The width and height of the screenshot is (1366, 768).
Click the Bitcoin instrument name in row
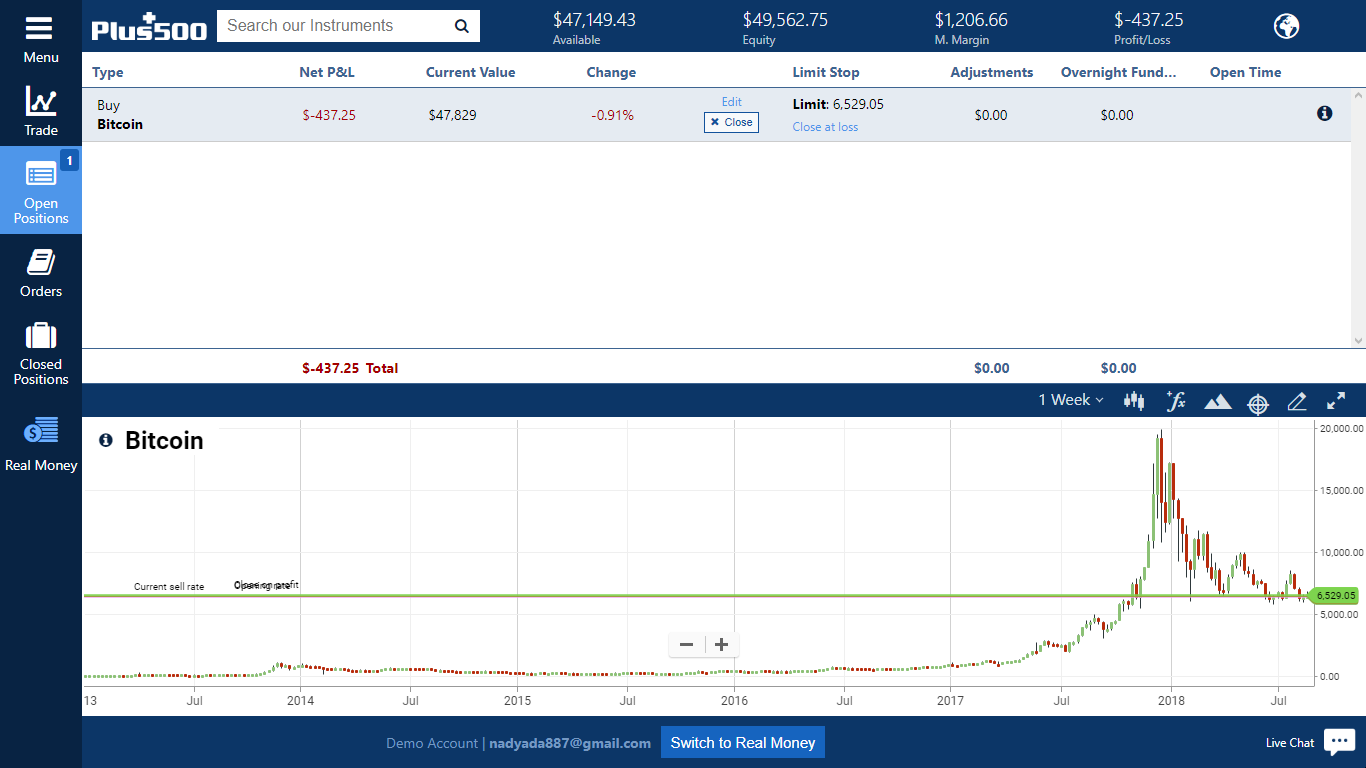[x=120, y=124]
